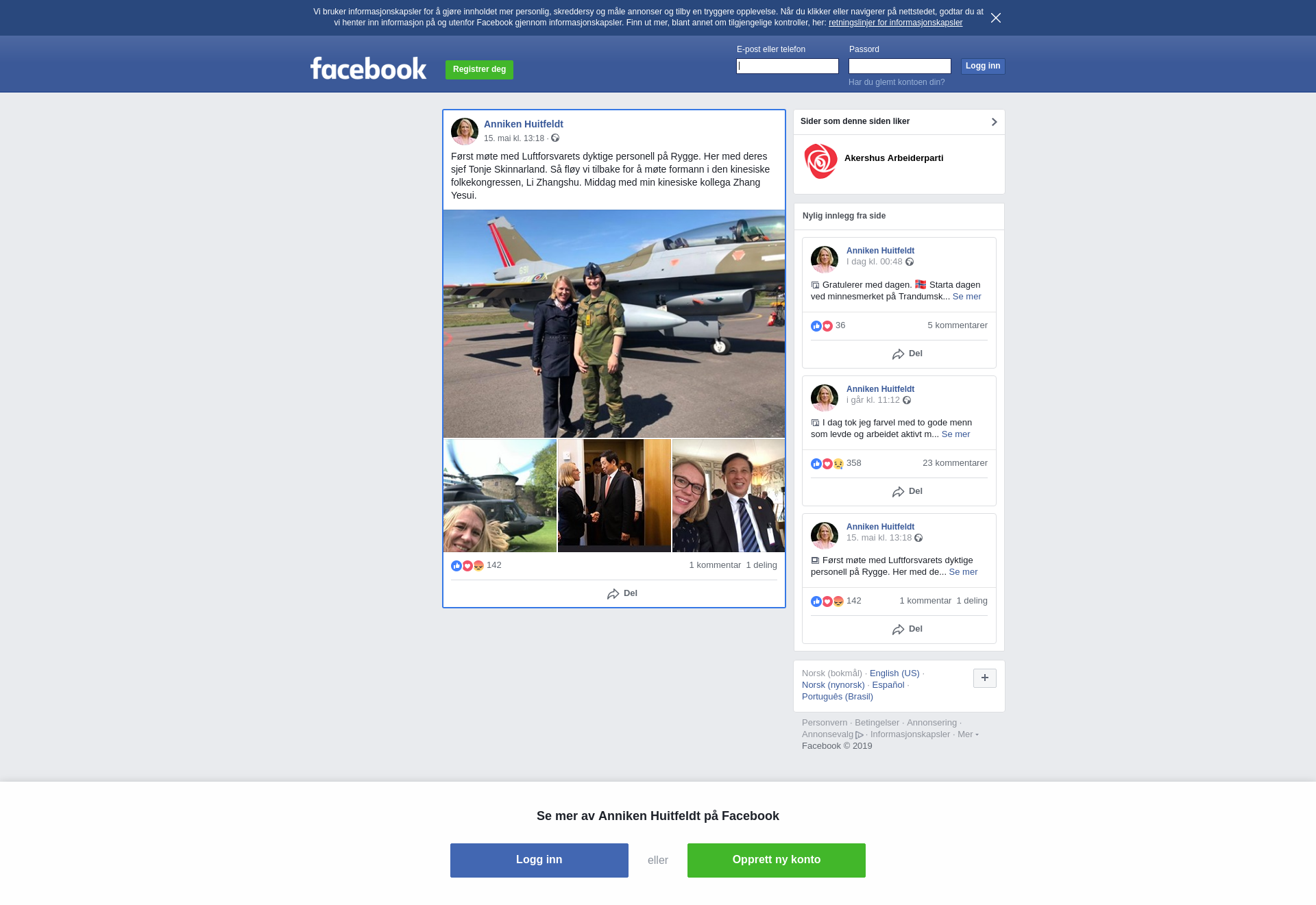The image size is (1316, 905).
Task: Click Del on the Gratulerer med dagen post
Action: [x=907, y=354]
